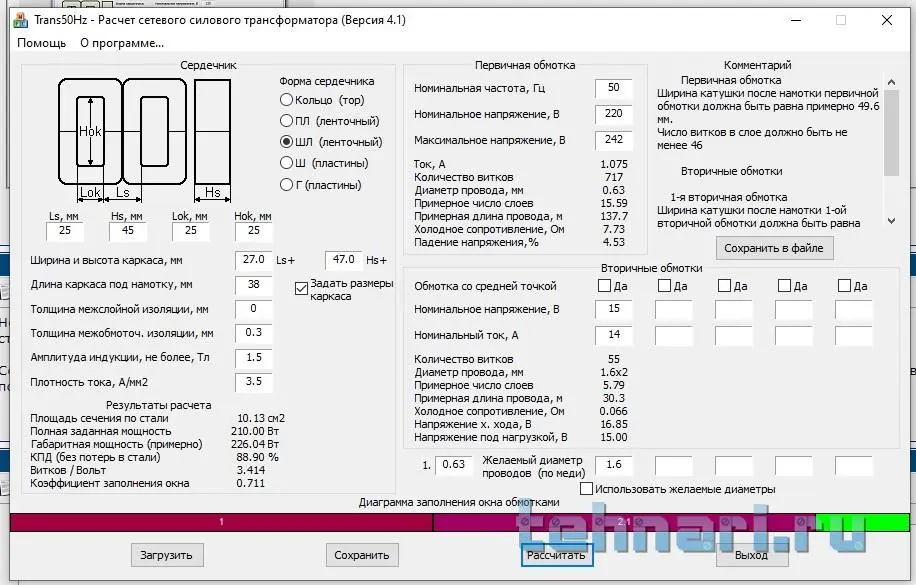Click Амплитуда индукции field
Image resolution: width=916 pixels, height=585 pixels.
pos(254,358)
